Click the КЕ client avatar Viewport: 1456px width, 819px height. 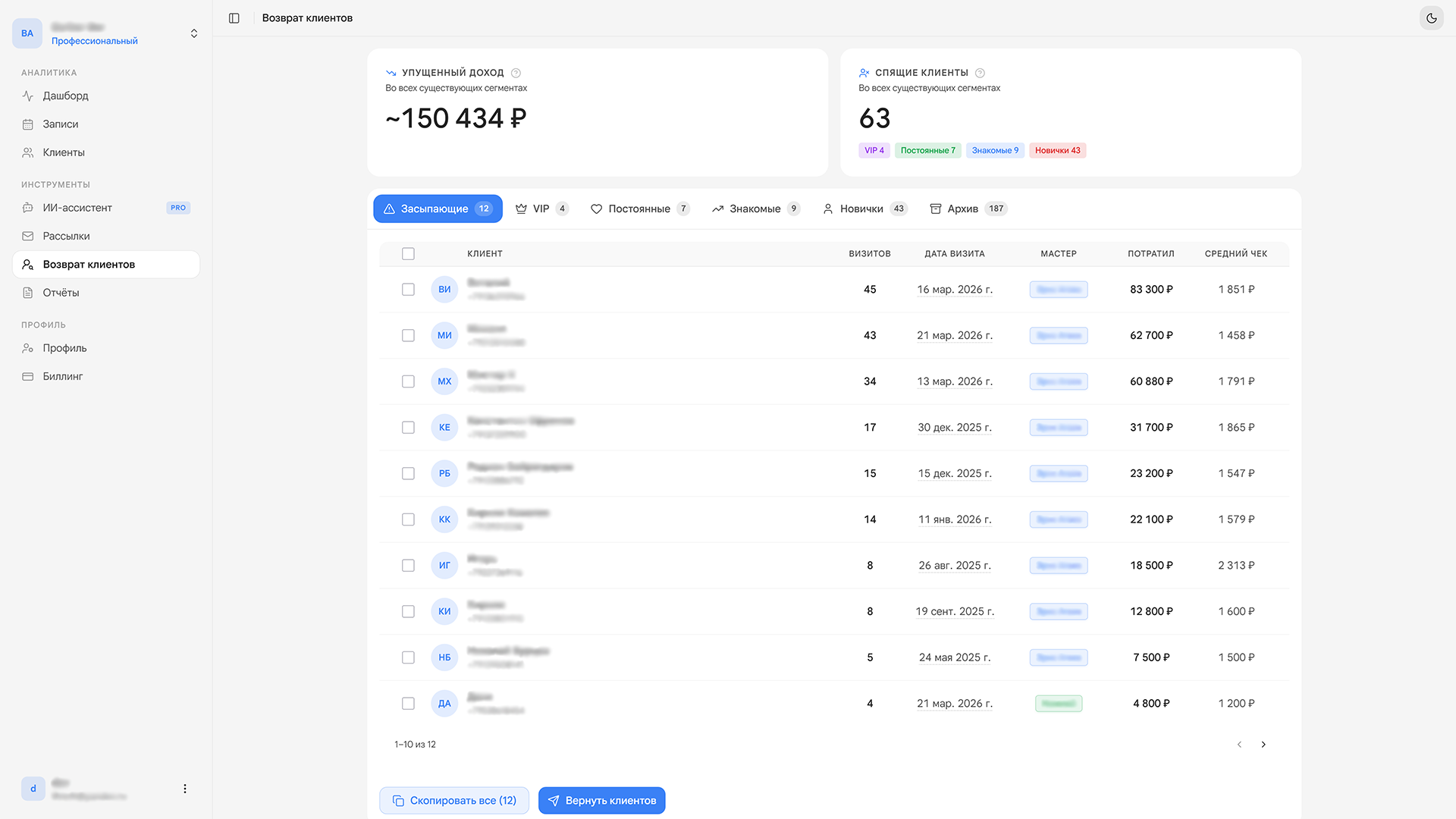(444, 428)
